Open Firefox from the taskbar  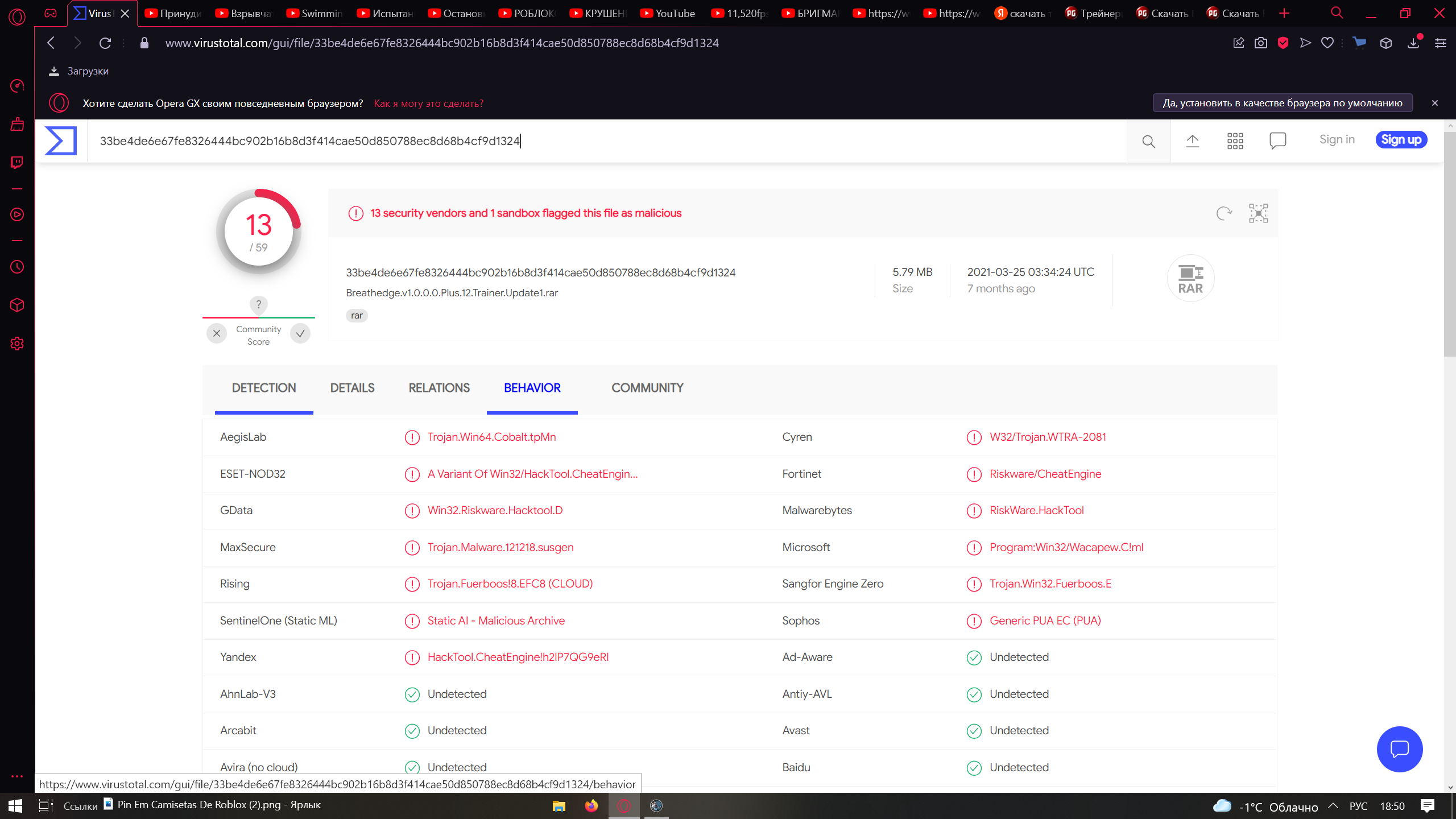591,806
